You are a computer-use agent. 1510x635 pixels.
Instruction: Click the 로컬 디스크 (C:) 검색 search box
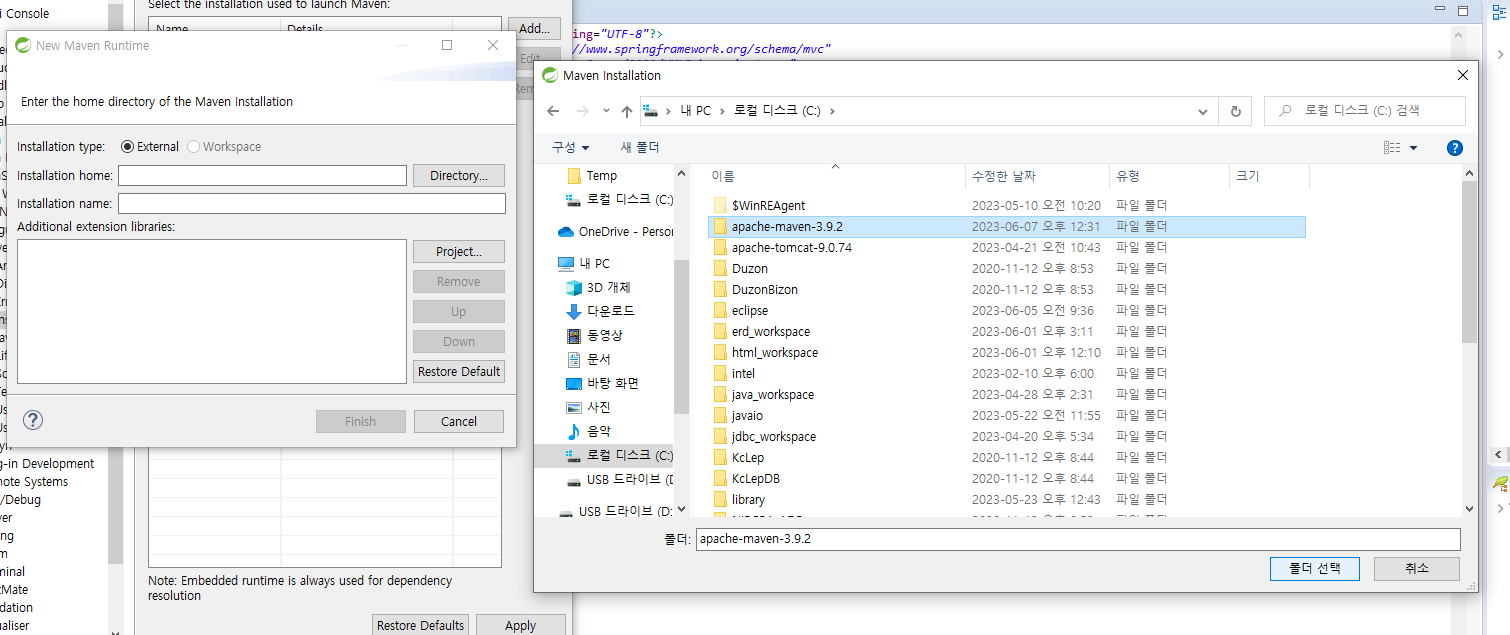(1365, 111)
